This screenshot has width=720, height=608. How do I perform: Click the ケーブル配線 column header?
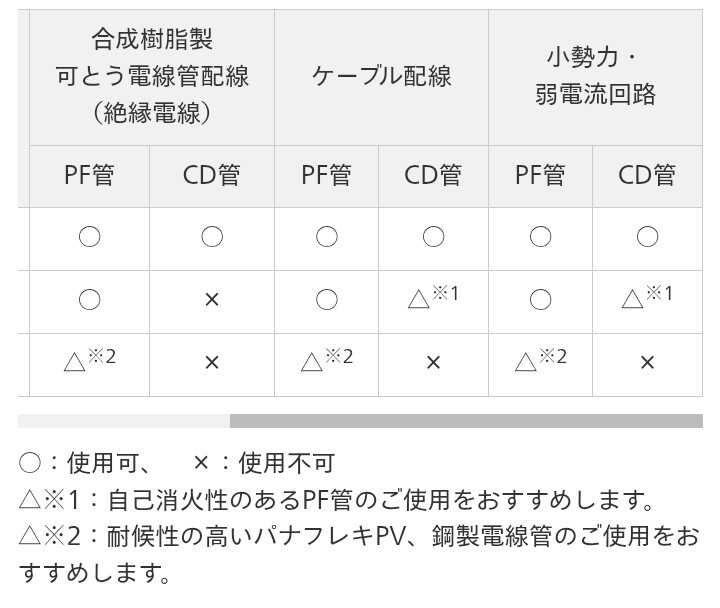point(381,76)
